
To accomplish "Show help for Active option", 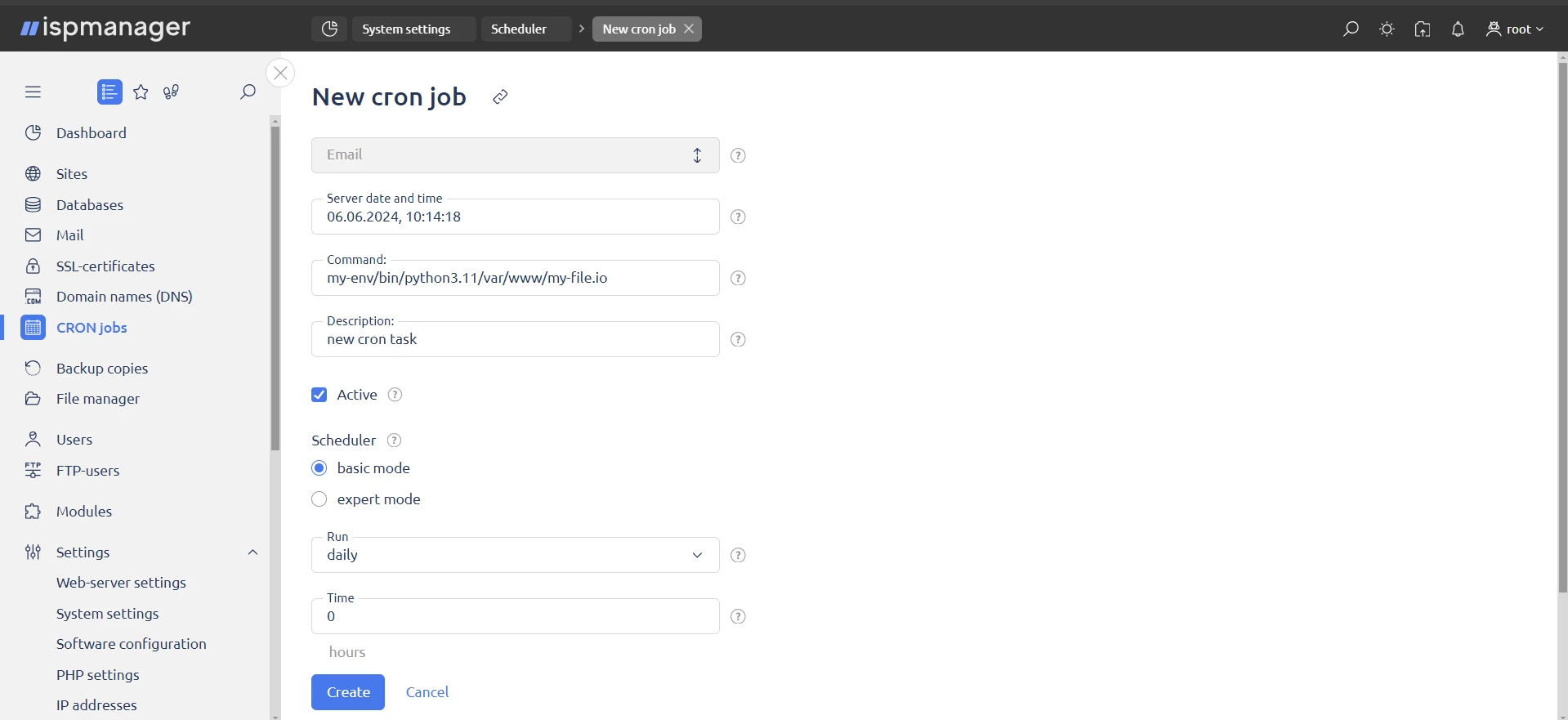I will [395, 395].
